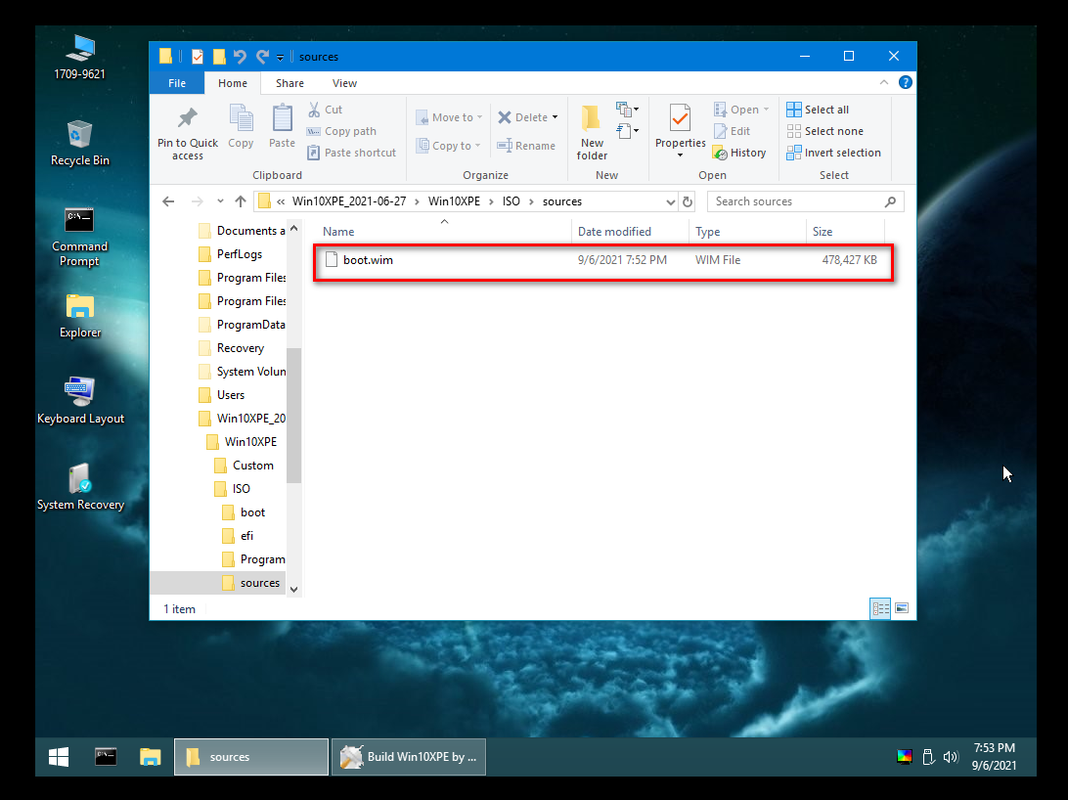Image resolution: width=1068 pixels, height=800 pixels.
Task: Refresh the sources folder
Action: point(687,202)
